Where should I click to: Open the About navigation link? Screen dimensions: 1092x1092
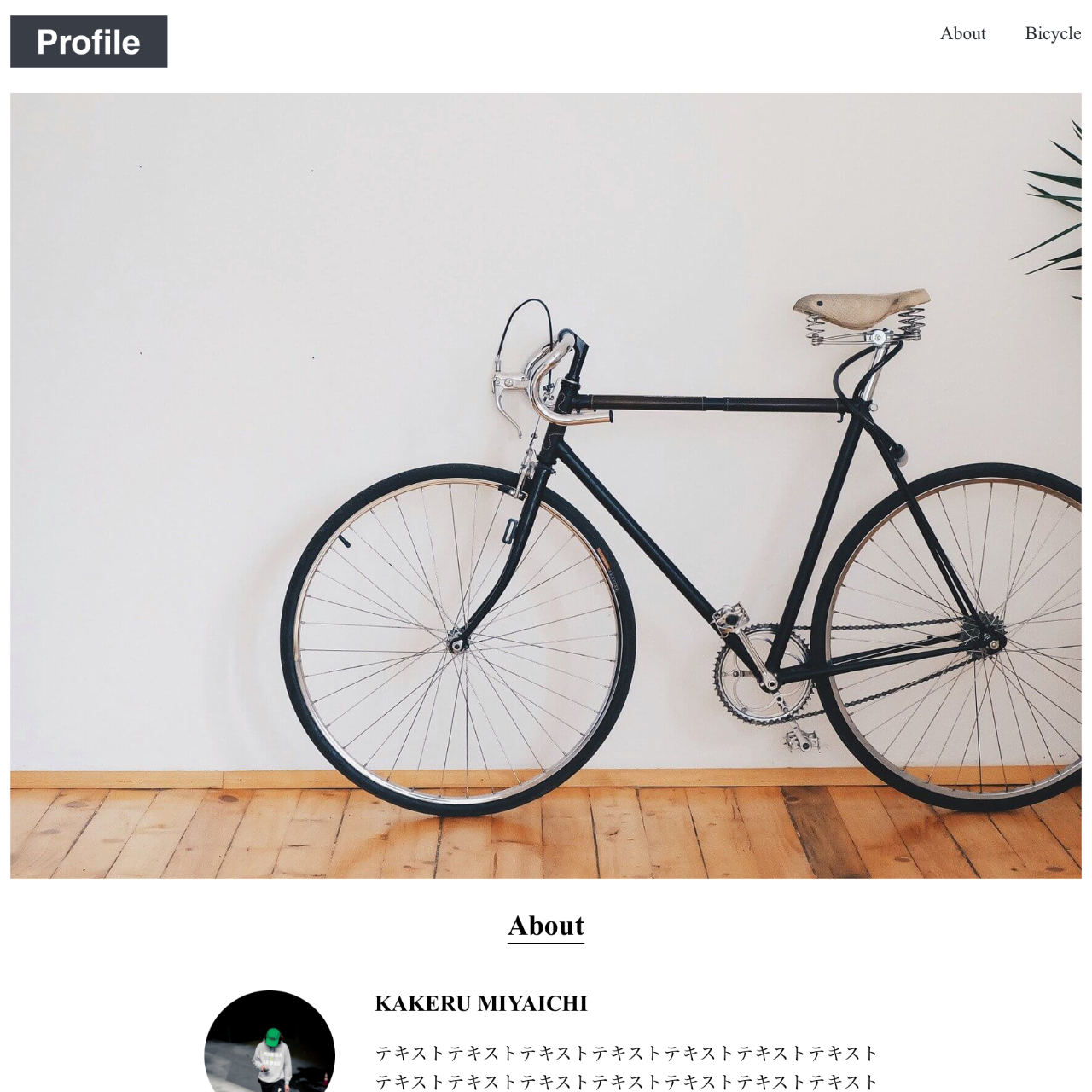click(962, 33)
